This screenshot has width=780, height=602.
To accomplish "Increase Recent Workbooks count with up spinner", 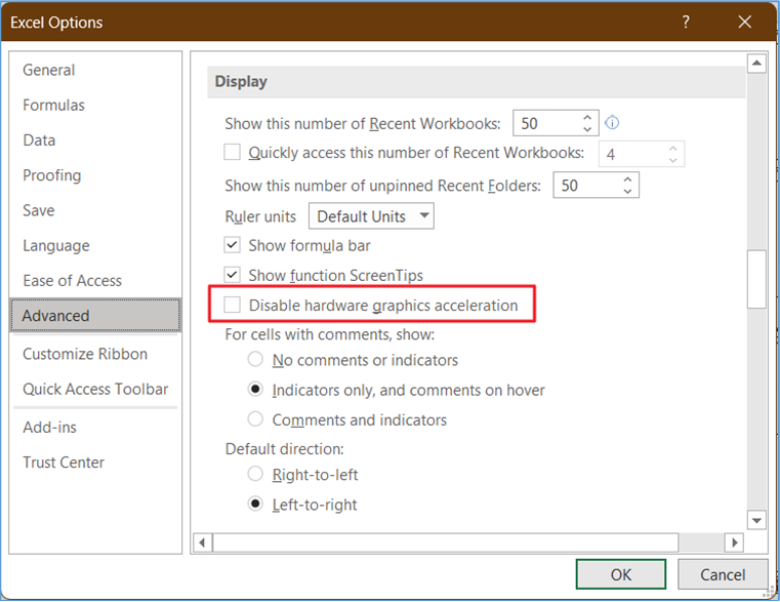I will (x=587, y=117).
